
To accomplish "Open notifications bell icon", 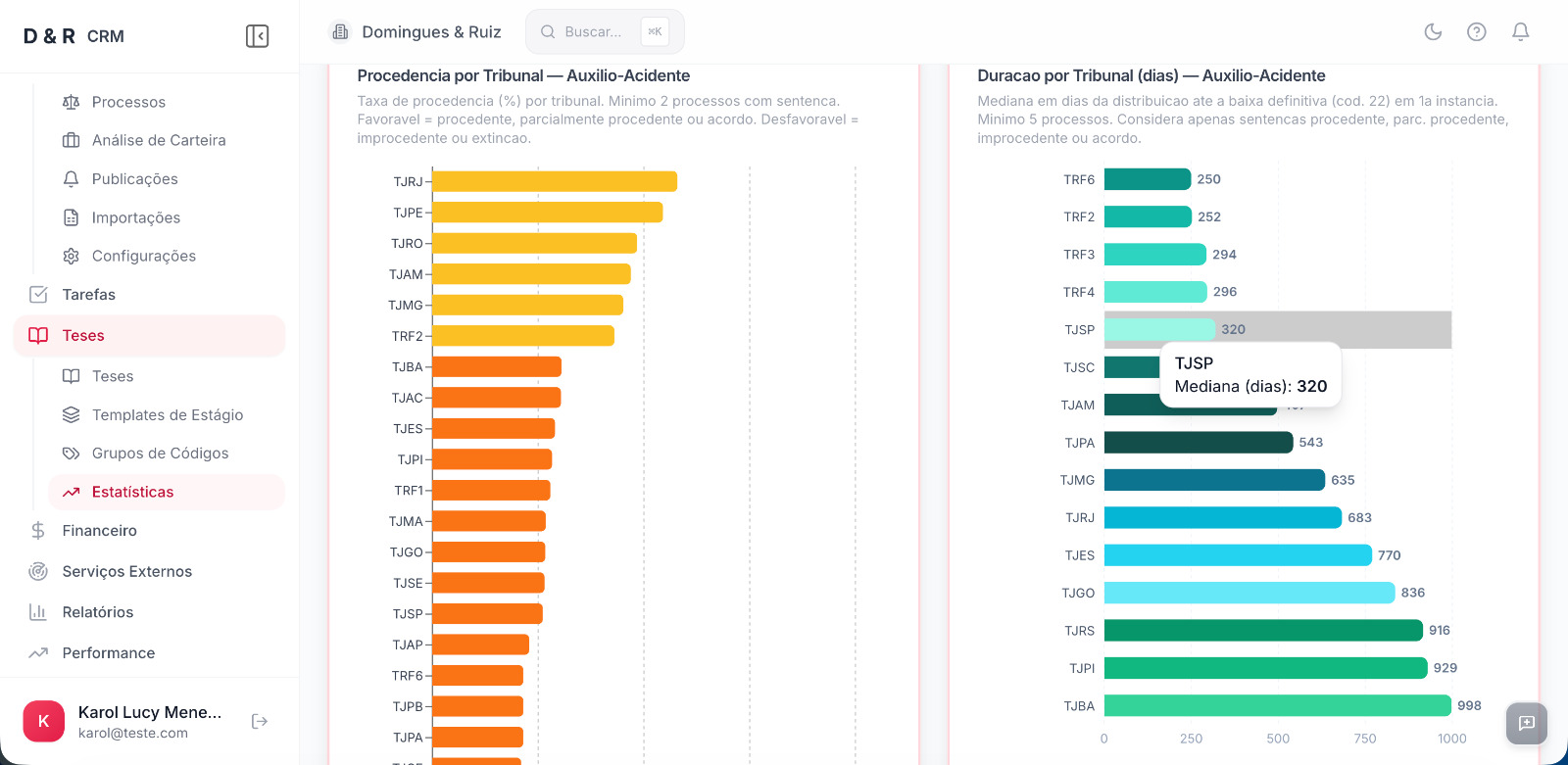I will [1520, 31].
